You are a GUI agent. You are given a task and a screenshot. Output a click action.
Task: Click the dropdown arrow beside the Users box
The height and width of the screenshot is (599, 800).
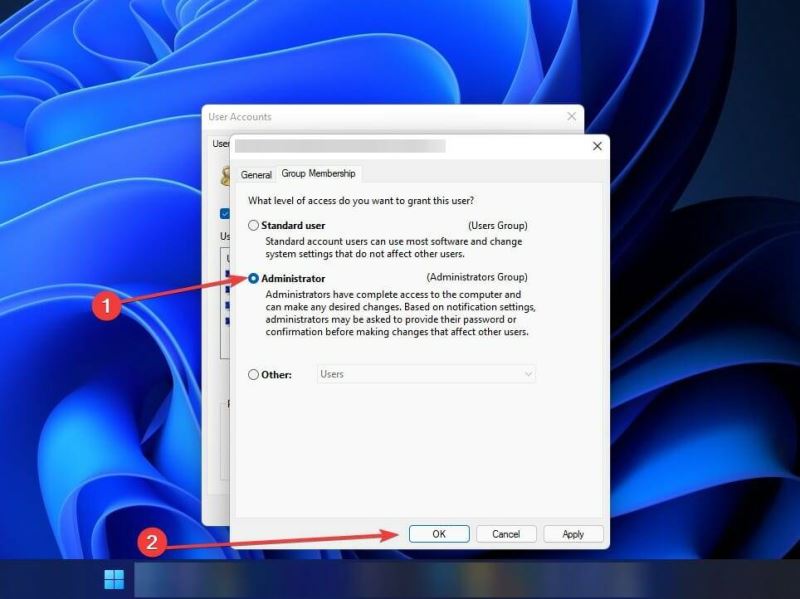tap(530, 373)
